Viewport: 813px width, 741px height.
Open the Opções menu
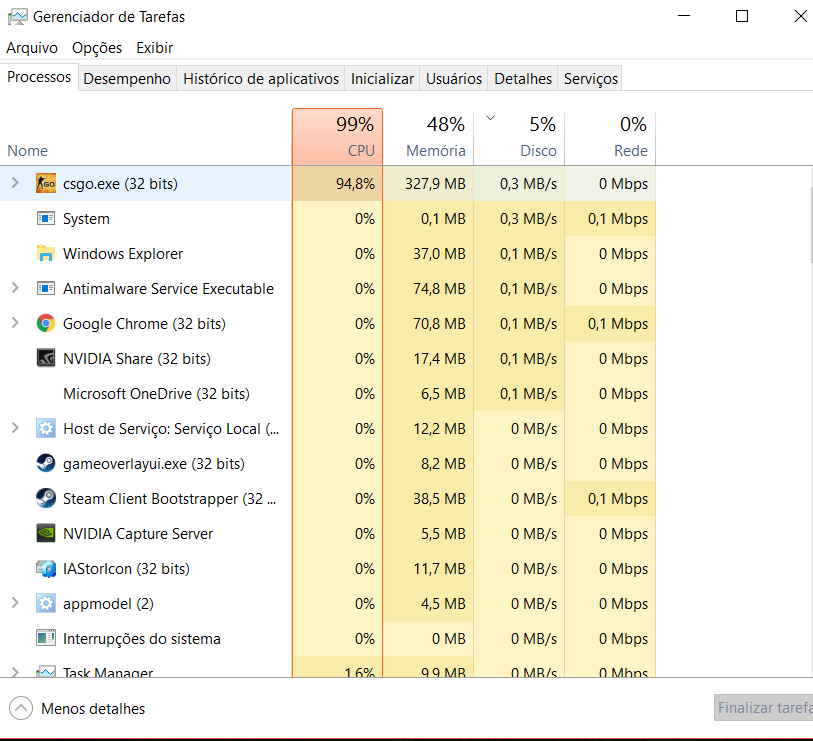click(x=97, y=48)
